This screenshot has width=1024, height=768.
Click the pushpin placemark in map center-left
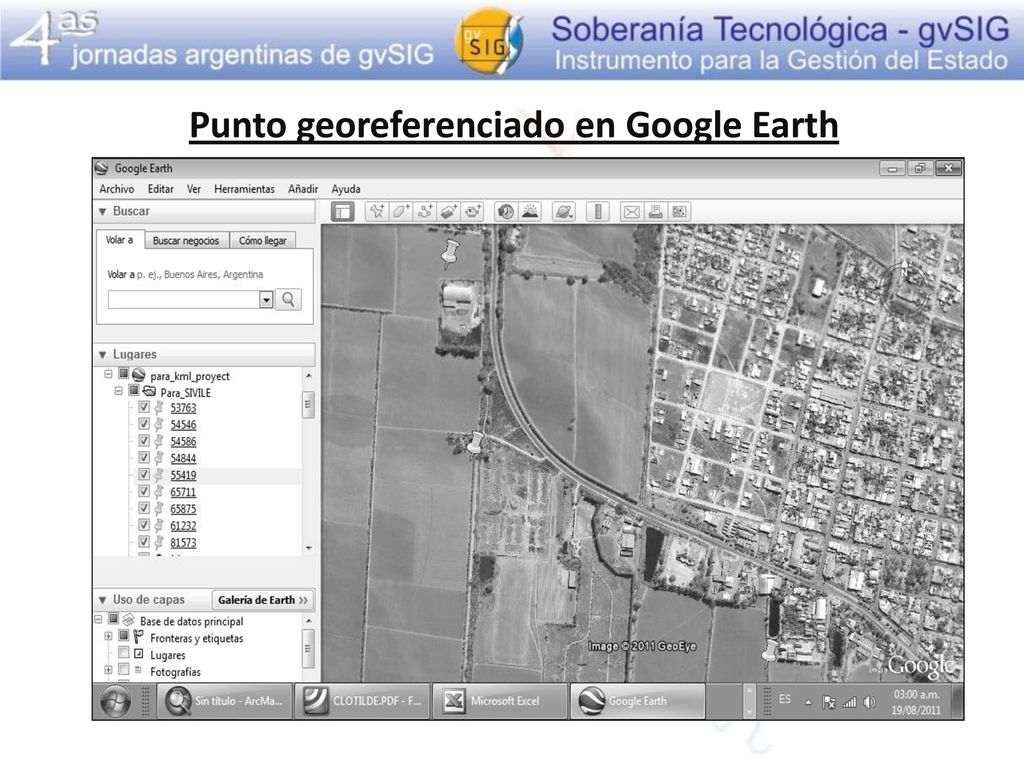[x=477, y=443]
